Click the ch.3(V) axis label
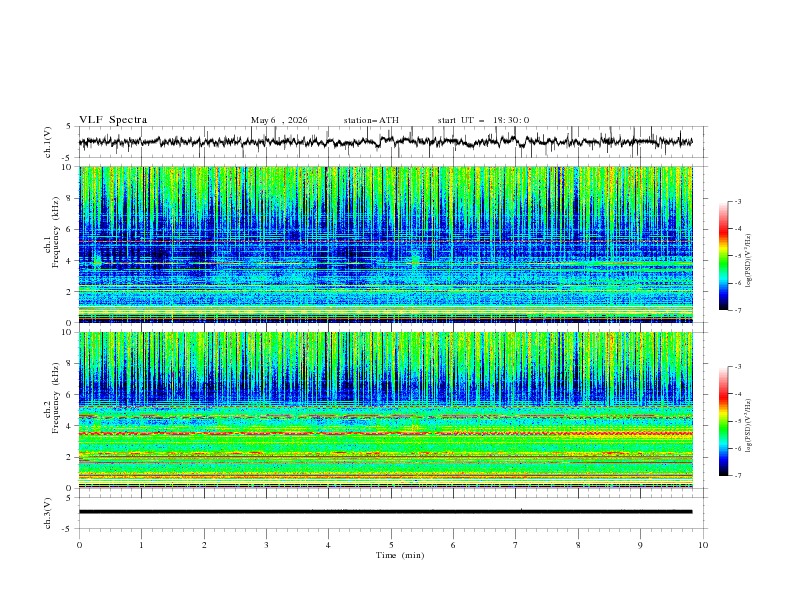Screen dimensions: 792x612 [x=48, y=513]
